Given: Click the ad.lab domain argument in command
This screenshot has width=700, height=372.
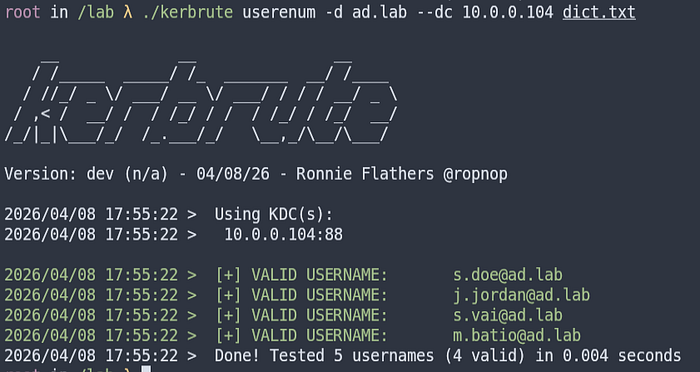Looking at the screenshot, I should 379,12.
